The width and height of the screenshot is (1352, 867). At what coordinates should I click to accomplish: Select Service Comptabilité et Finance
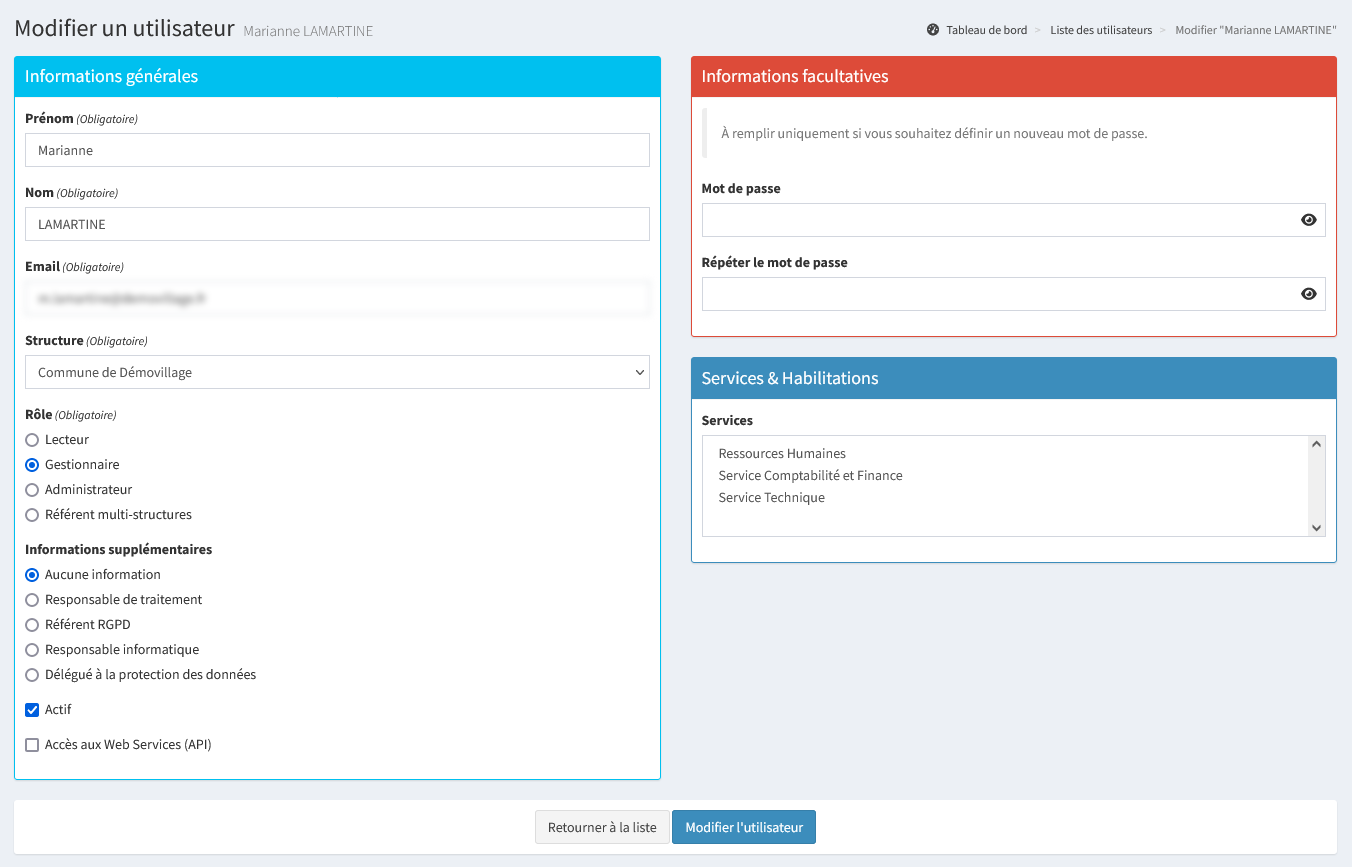pyautogui.click(x=810, y=476)
